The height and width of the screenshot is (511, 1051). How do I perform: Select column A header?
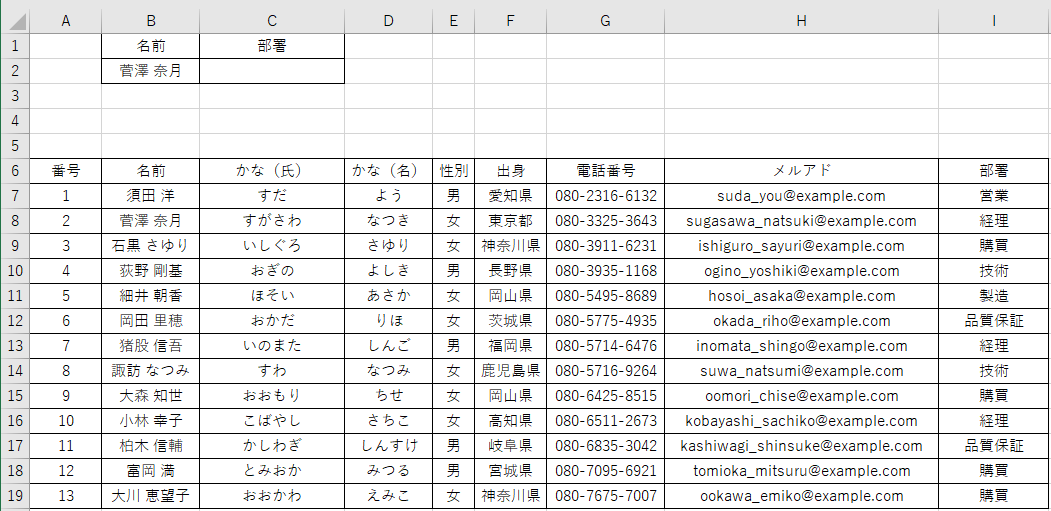point(66,21)
